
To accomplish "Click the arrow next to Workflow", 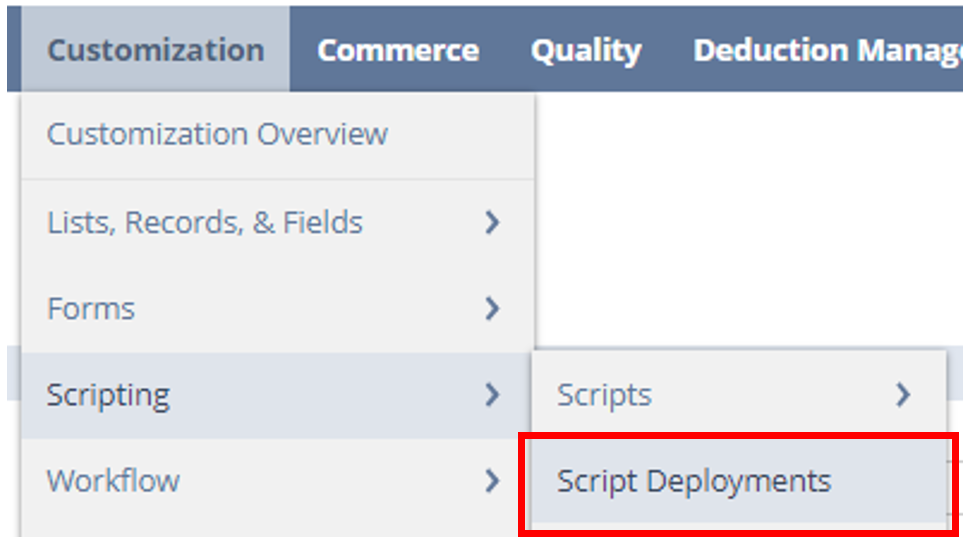I will 491,481.
